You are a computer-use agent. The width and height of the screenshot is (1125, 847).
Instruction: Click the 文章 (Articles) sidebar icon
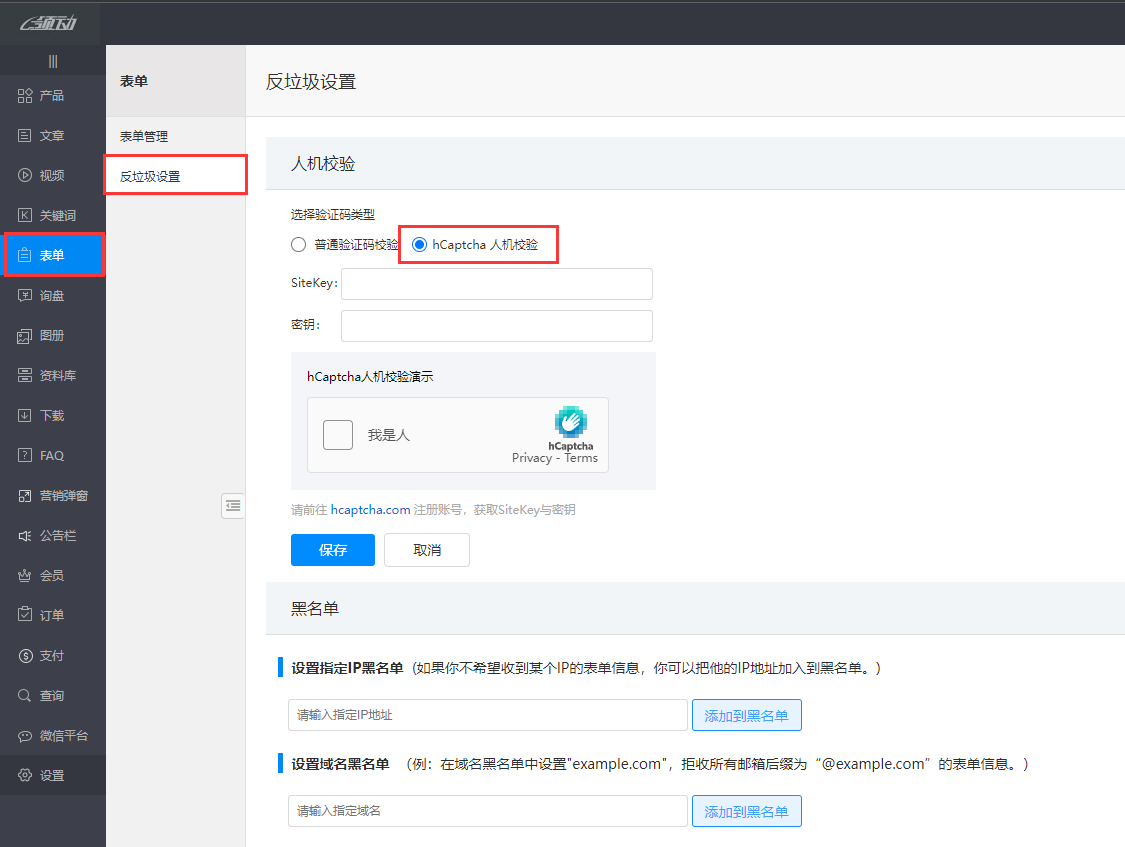[26, 136]
